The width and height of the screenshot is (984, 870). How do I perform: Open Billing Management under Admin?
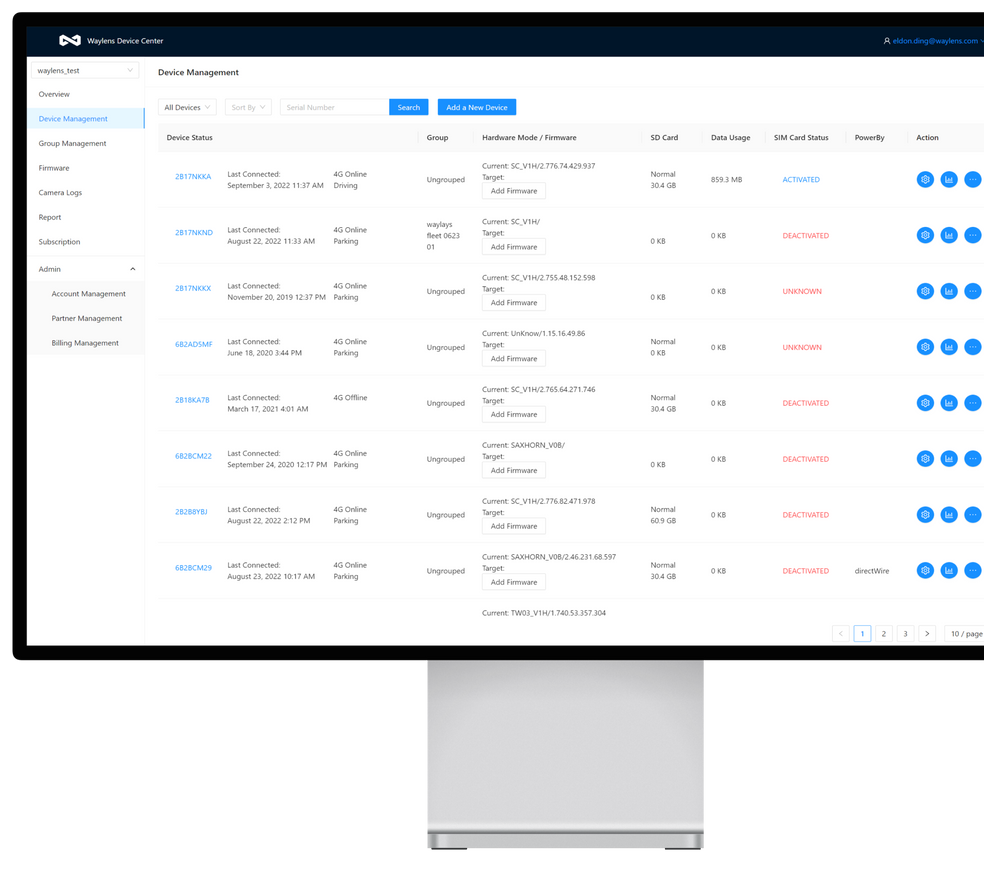[86, 343]
